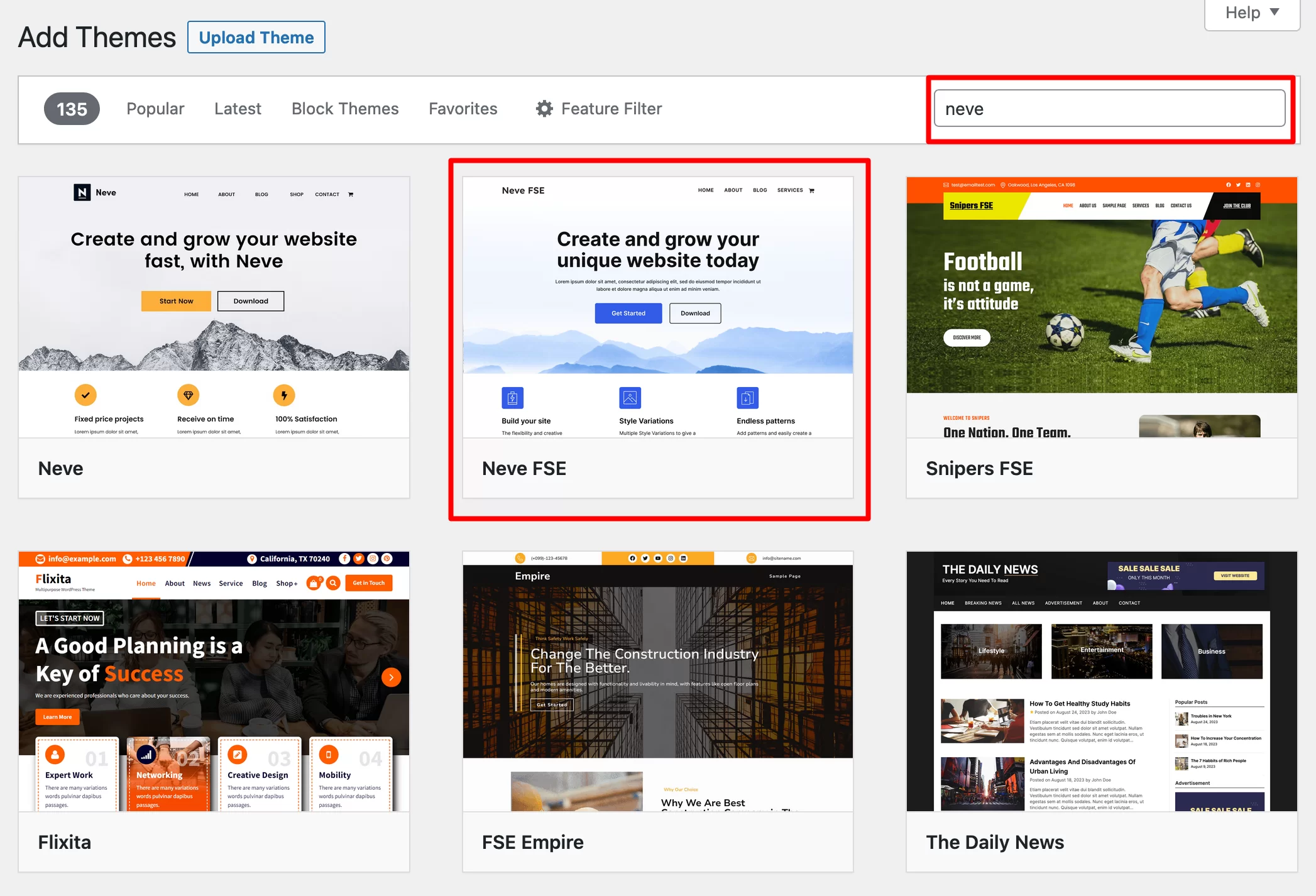Click the search input field for themes
Image resolution: width=1316 pixels, height=896 pixels.
pos(1109,109)
